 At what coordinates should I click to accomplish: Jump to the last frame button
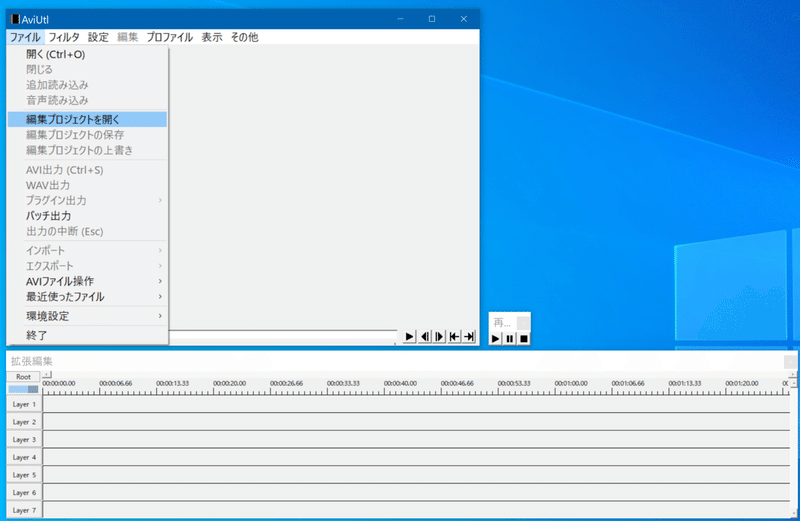(469, 337)
